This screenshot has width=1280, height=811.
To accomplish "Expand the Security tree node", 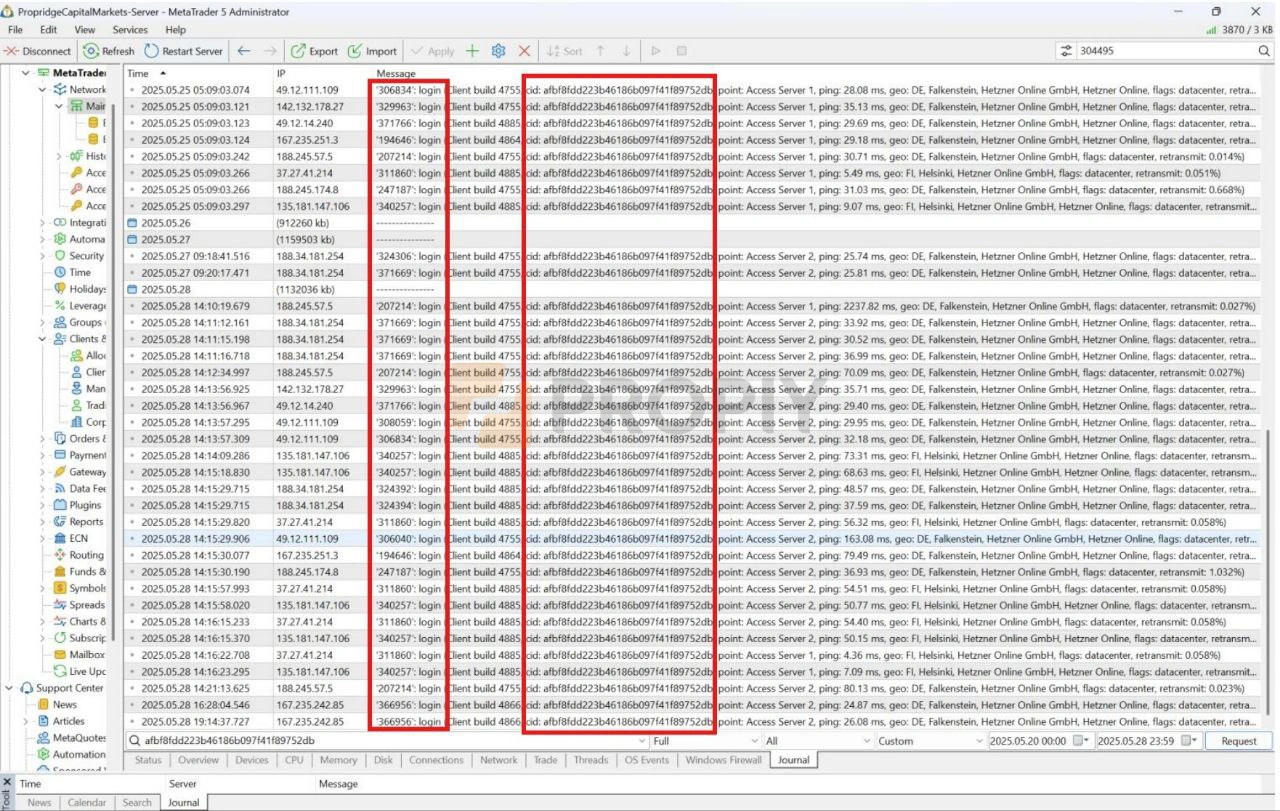I will click(43, 256).
